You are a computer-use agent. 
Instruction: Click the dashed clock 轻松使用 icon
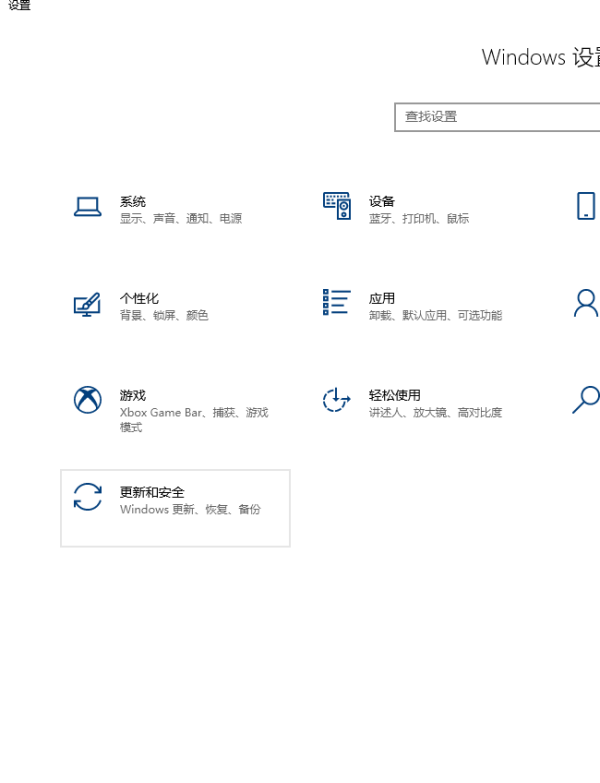pyautogui.click(x=337, y=400)
